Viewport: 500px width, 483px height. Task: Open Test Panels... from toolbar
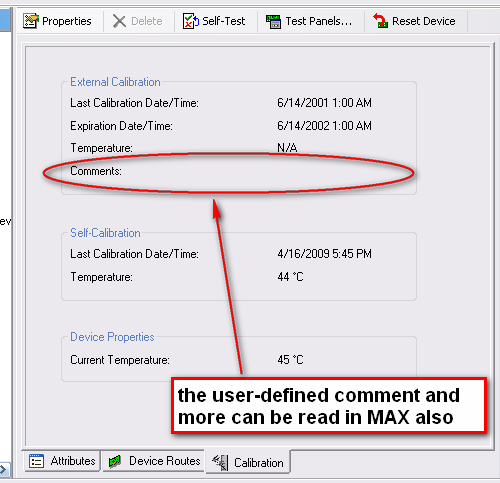[319, 21]
